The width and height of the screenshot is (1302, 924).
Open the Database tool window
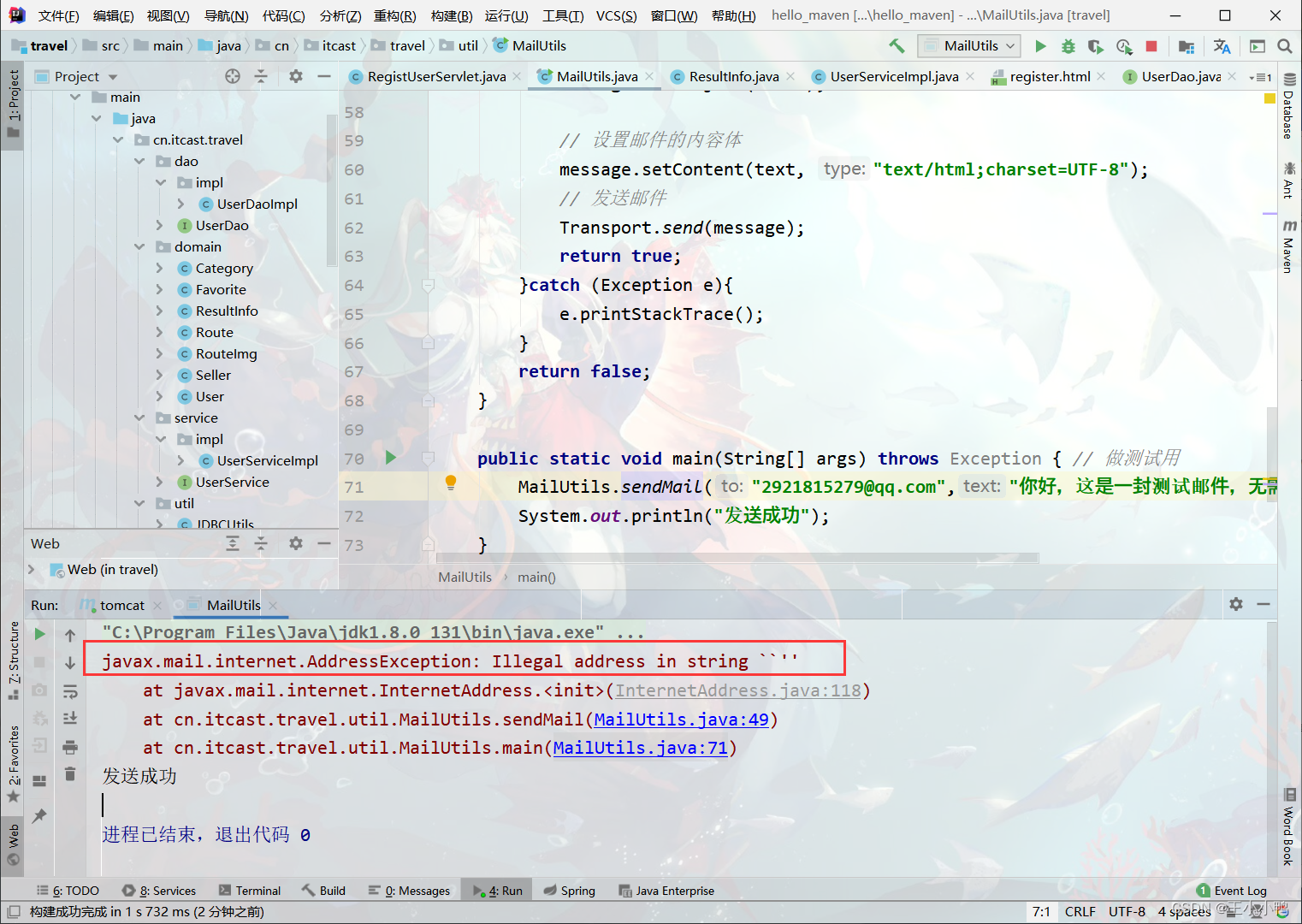1289,106
